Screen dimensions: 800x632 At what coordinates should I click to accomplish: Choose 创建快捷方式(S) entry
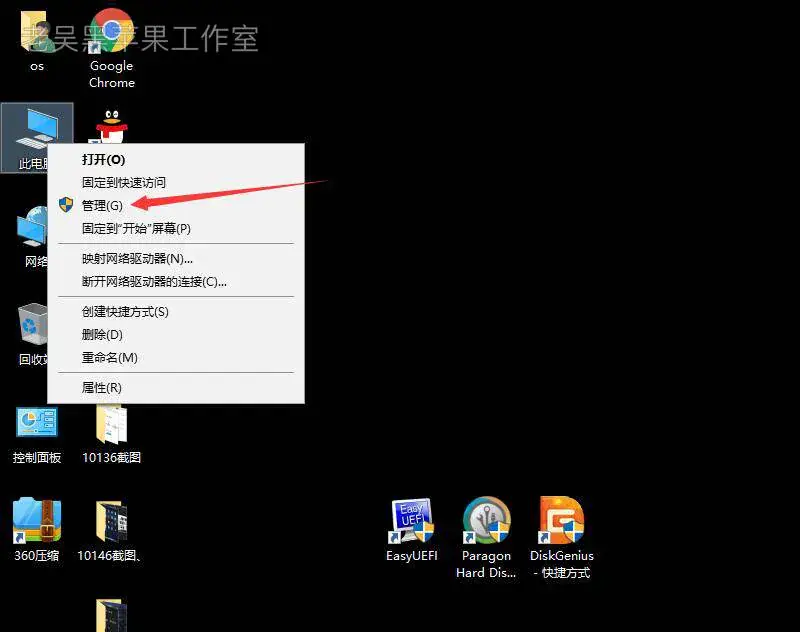(x=176, y=312)
